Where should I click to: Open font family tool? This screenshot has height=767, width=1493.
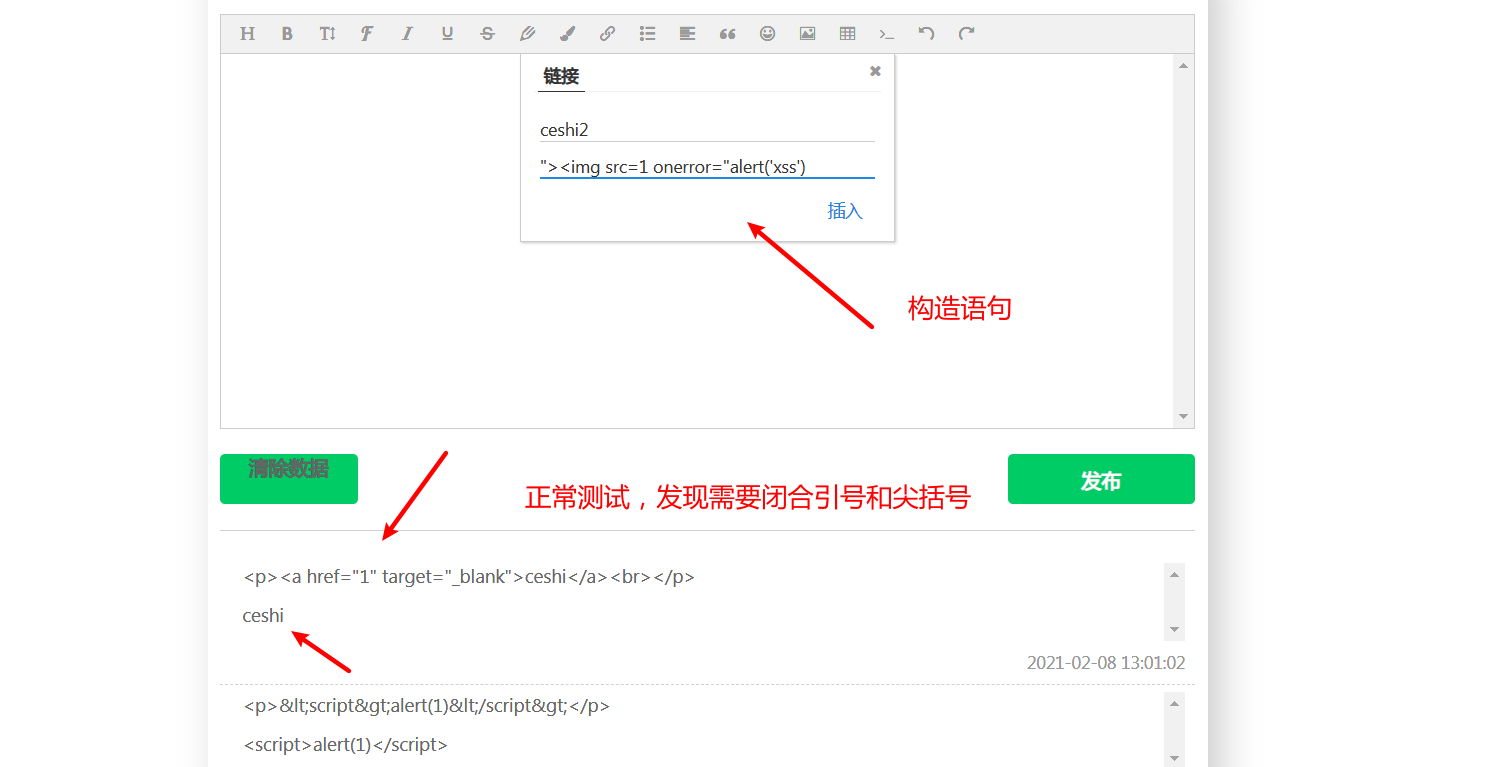[367, 34]
